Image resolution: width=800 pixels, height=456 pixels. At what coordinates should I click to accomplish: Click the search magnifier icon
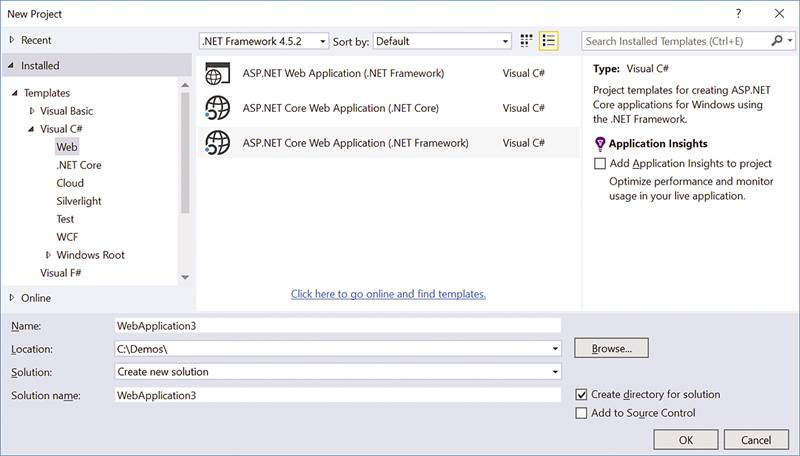(778, 41)
